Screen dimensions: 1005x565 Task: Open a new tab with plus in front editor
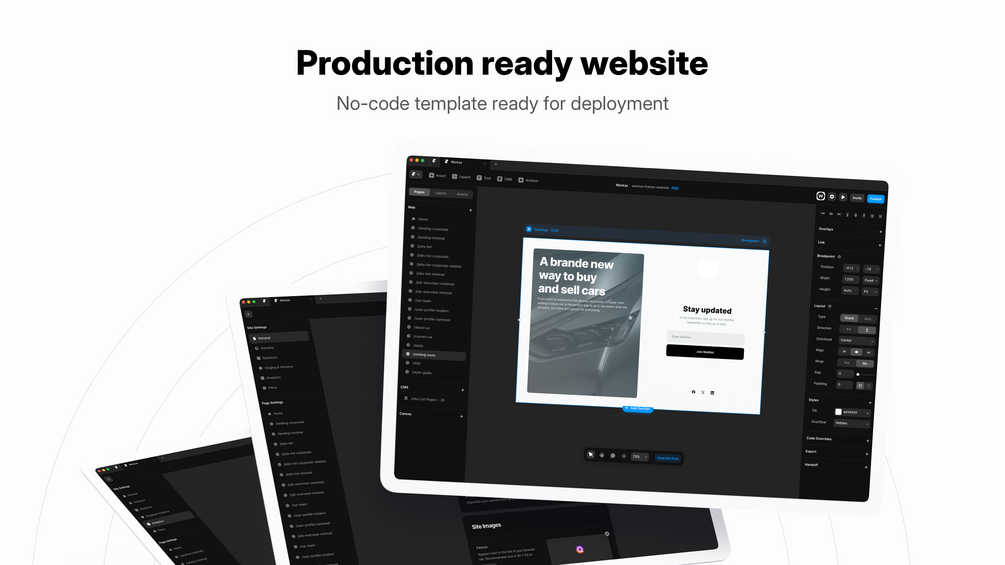[495, 165]
